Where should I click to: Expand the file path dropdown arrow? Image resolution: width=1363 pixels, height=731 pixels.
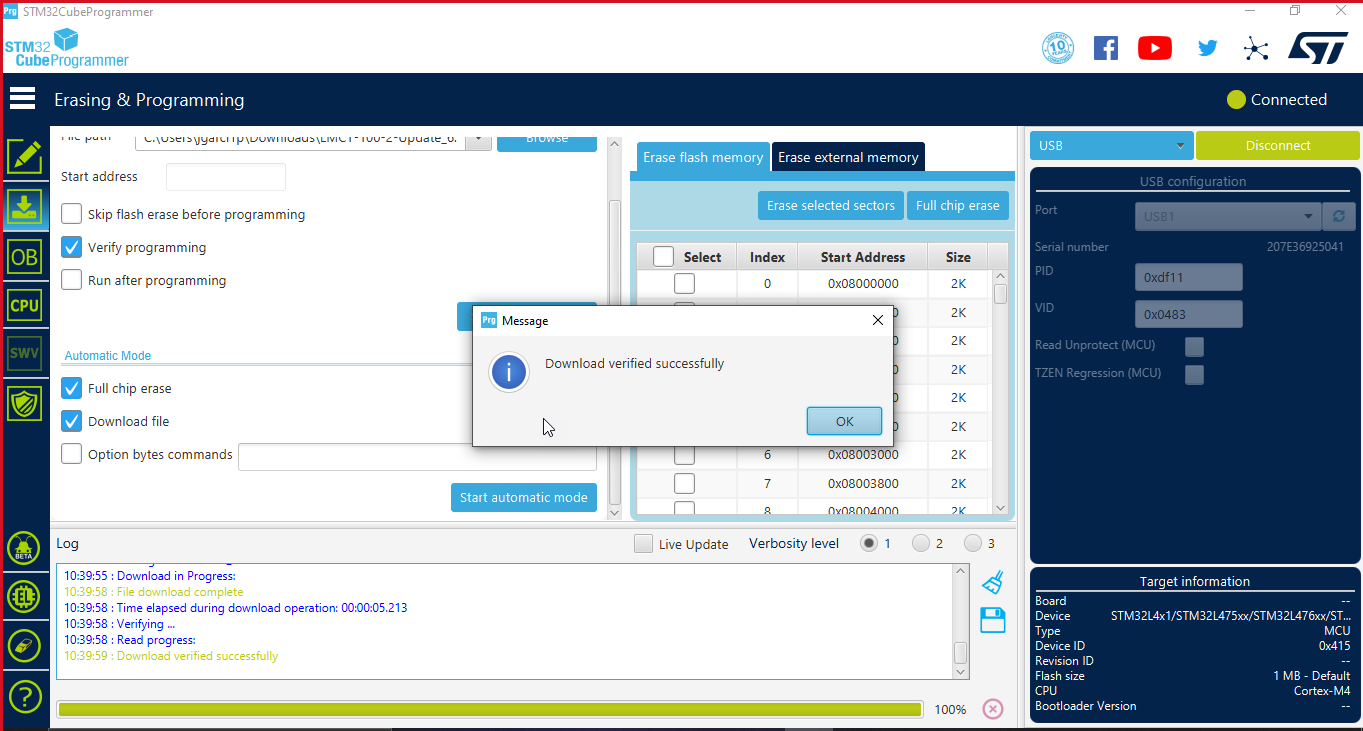click(480, 139)
